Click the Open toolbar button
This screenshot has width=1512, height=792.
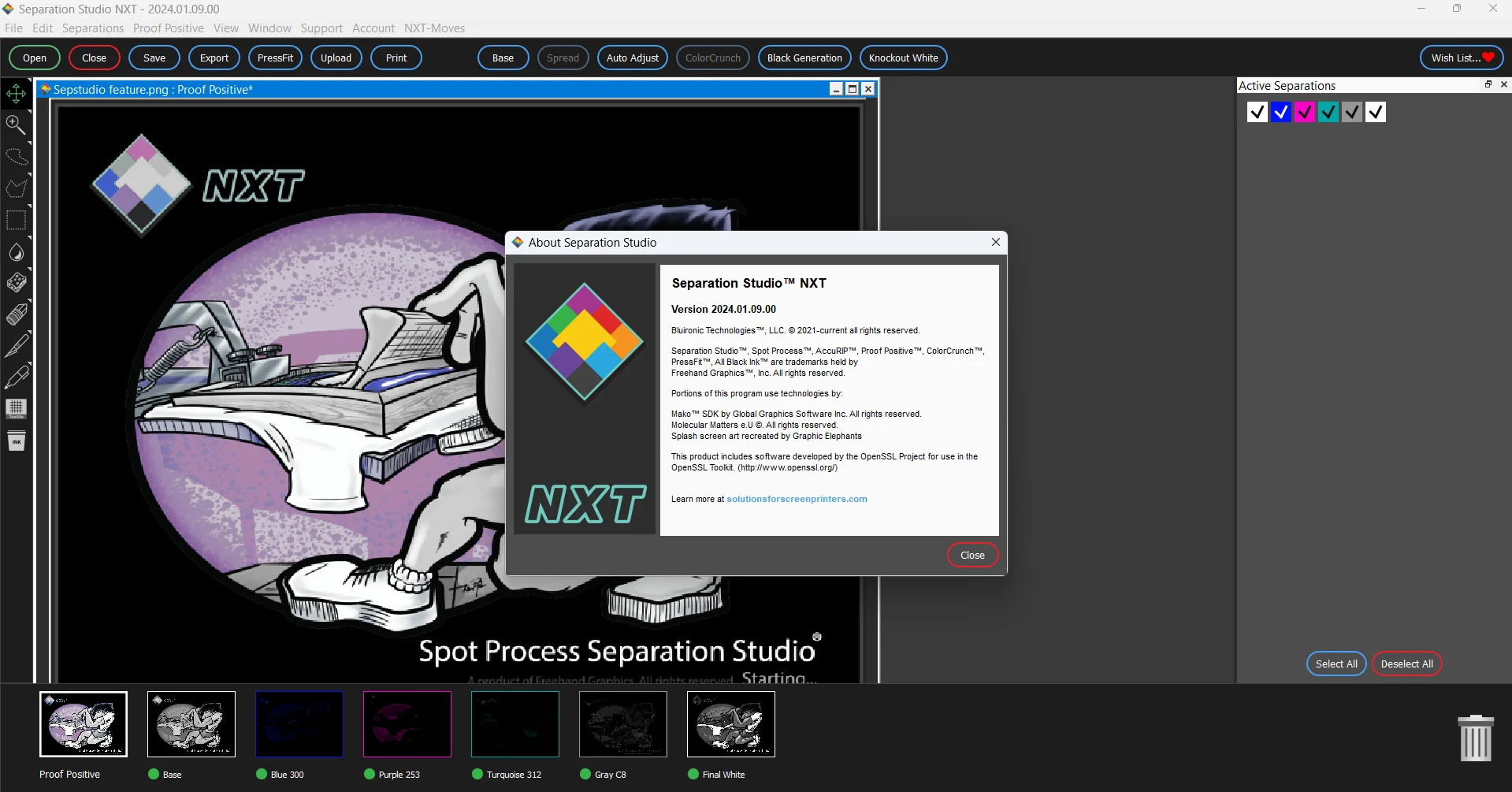(35, 58)
